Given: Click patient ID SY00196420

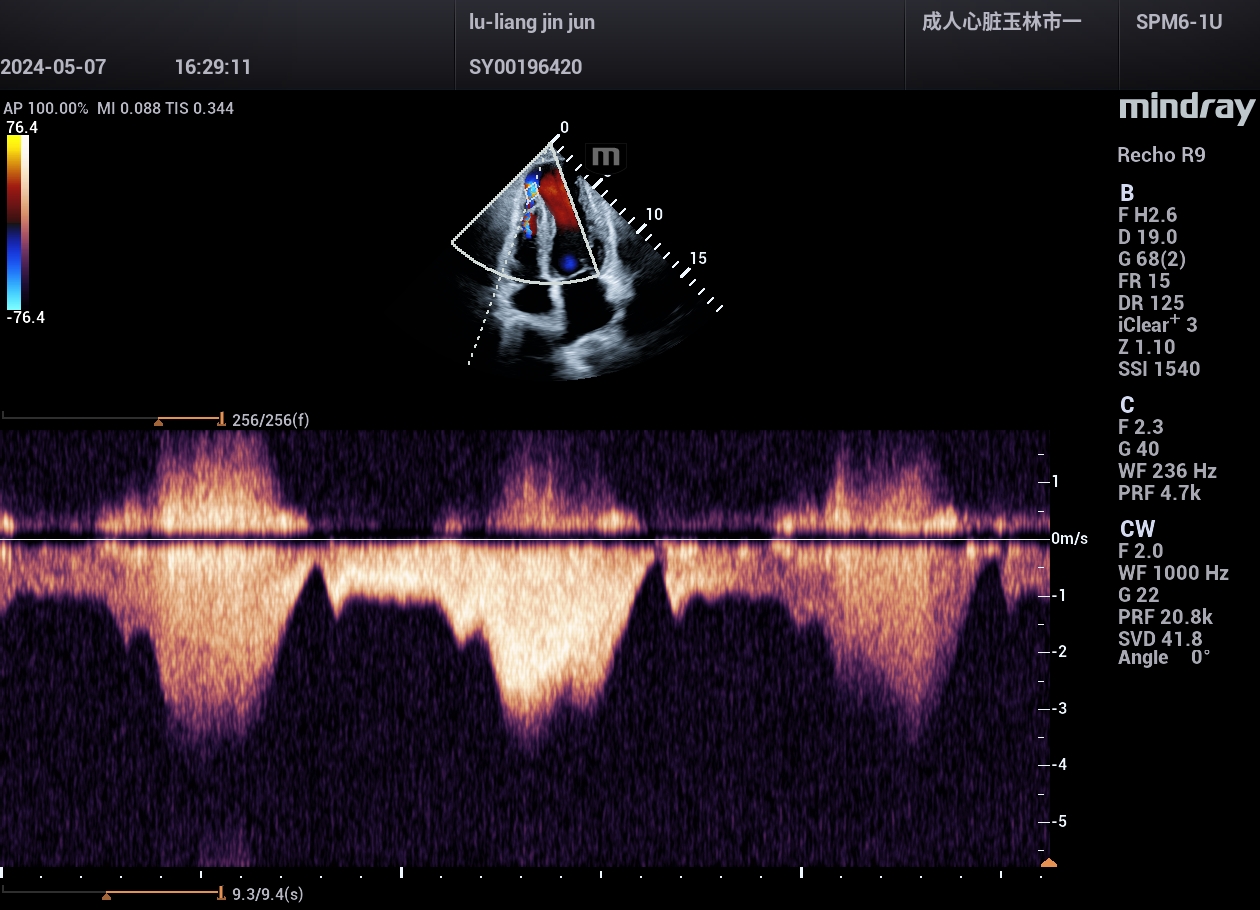Looking at the screenshot, I should [525, 67].
